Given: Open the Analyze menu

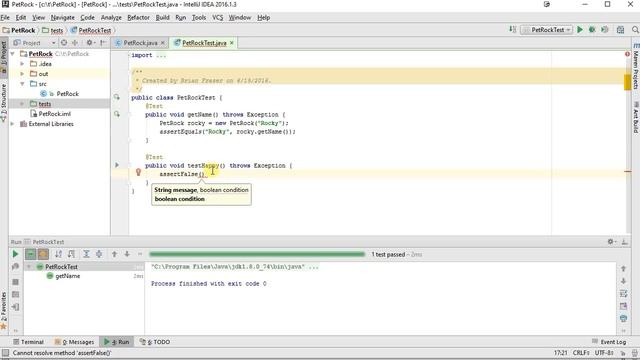Looking at the screenshot, I should (x=111, y=18).
